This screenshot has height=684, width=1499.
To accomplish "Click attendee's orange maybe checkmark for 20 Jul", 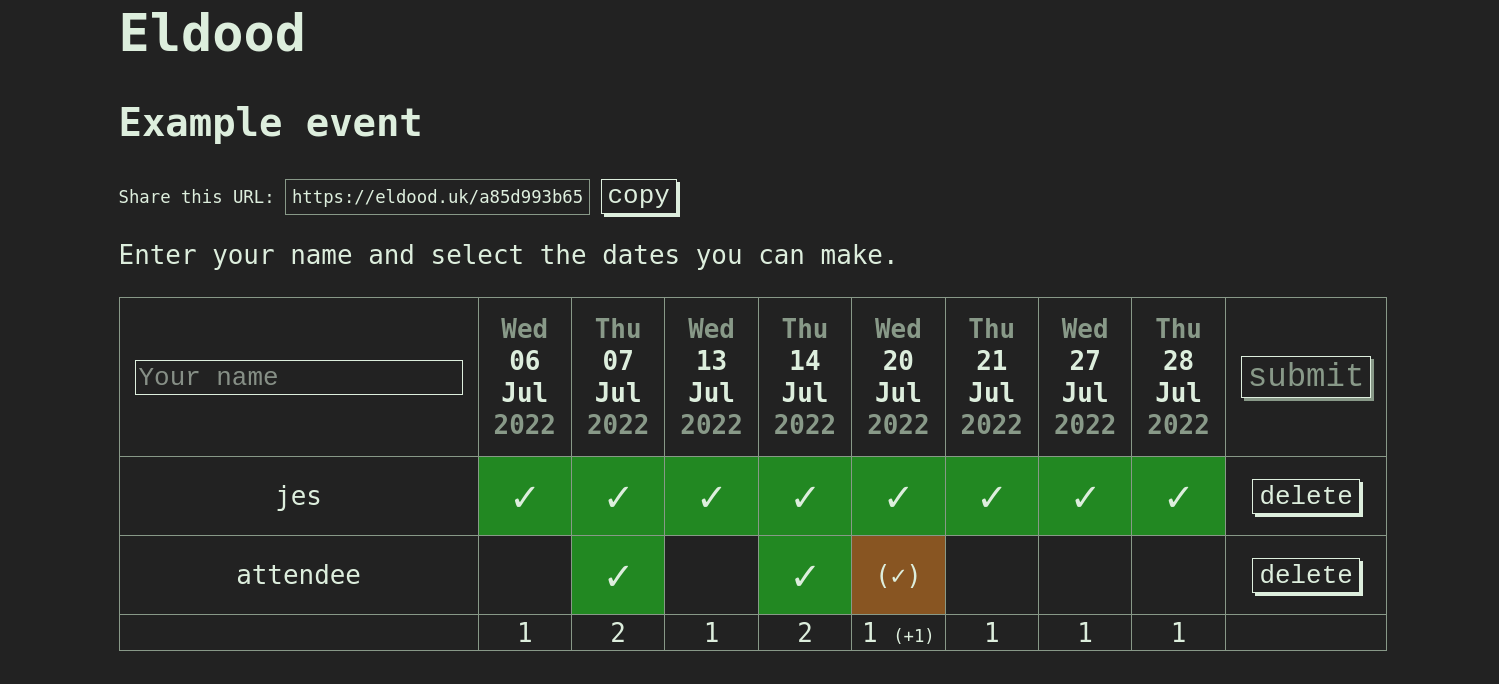I will 898,575.
